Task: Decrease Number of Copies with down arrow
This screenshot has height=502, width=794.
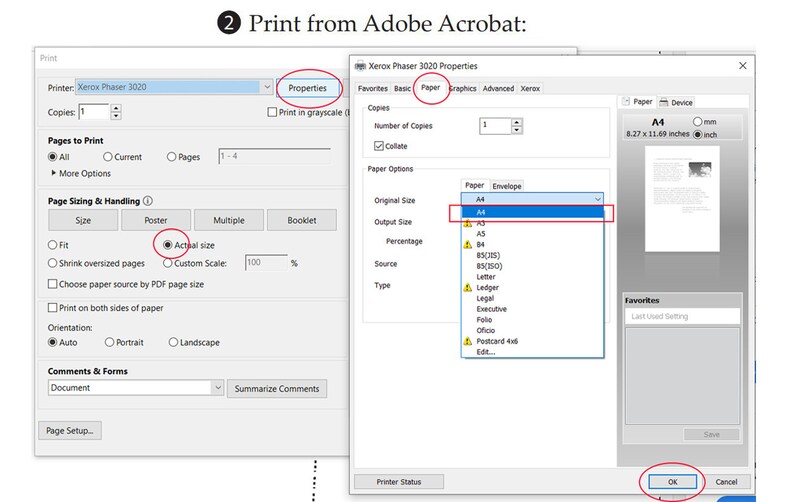Action: pos(517,130)
